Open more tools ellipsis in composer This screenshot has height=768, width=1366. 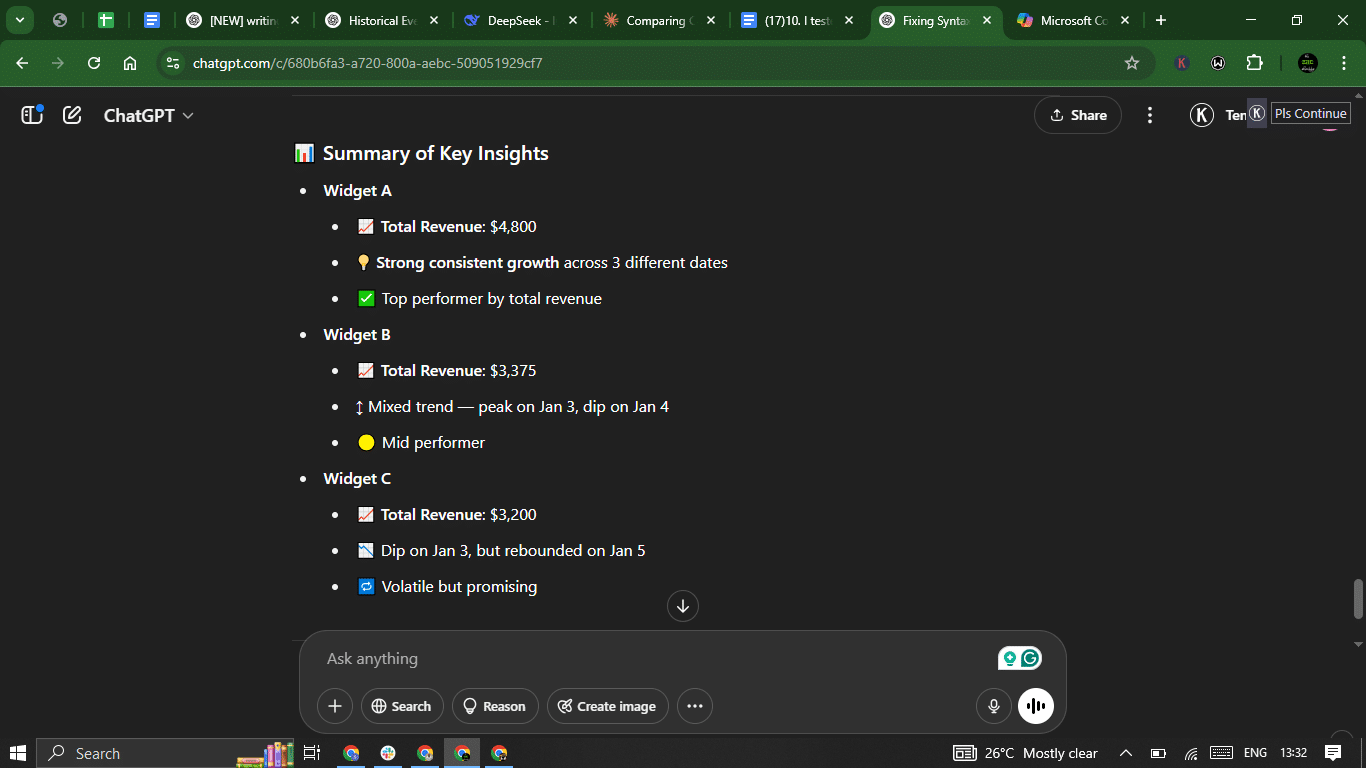pos(695,706)
